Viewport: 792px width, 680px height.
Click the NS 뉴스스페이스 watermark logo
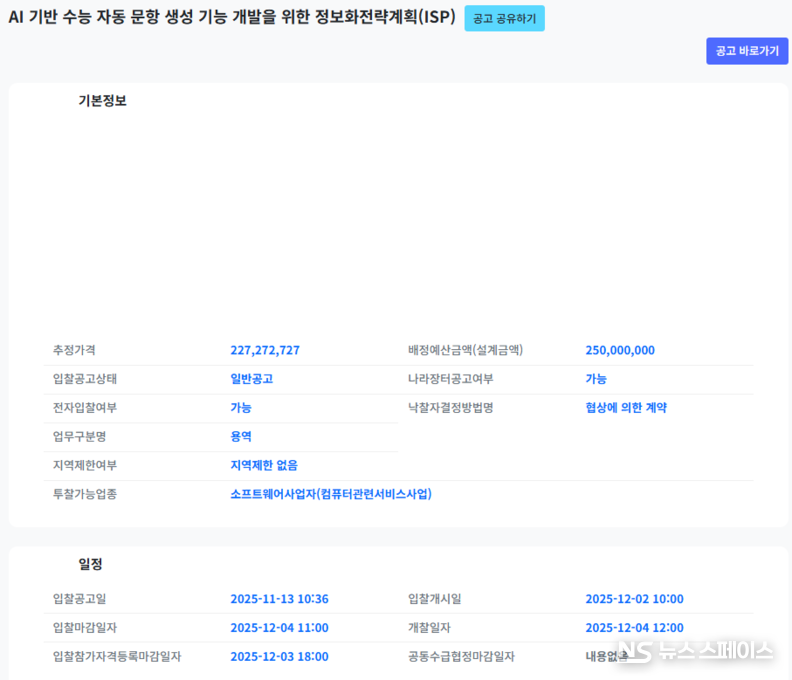pos(695,651)
